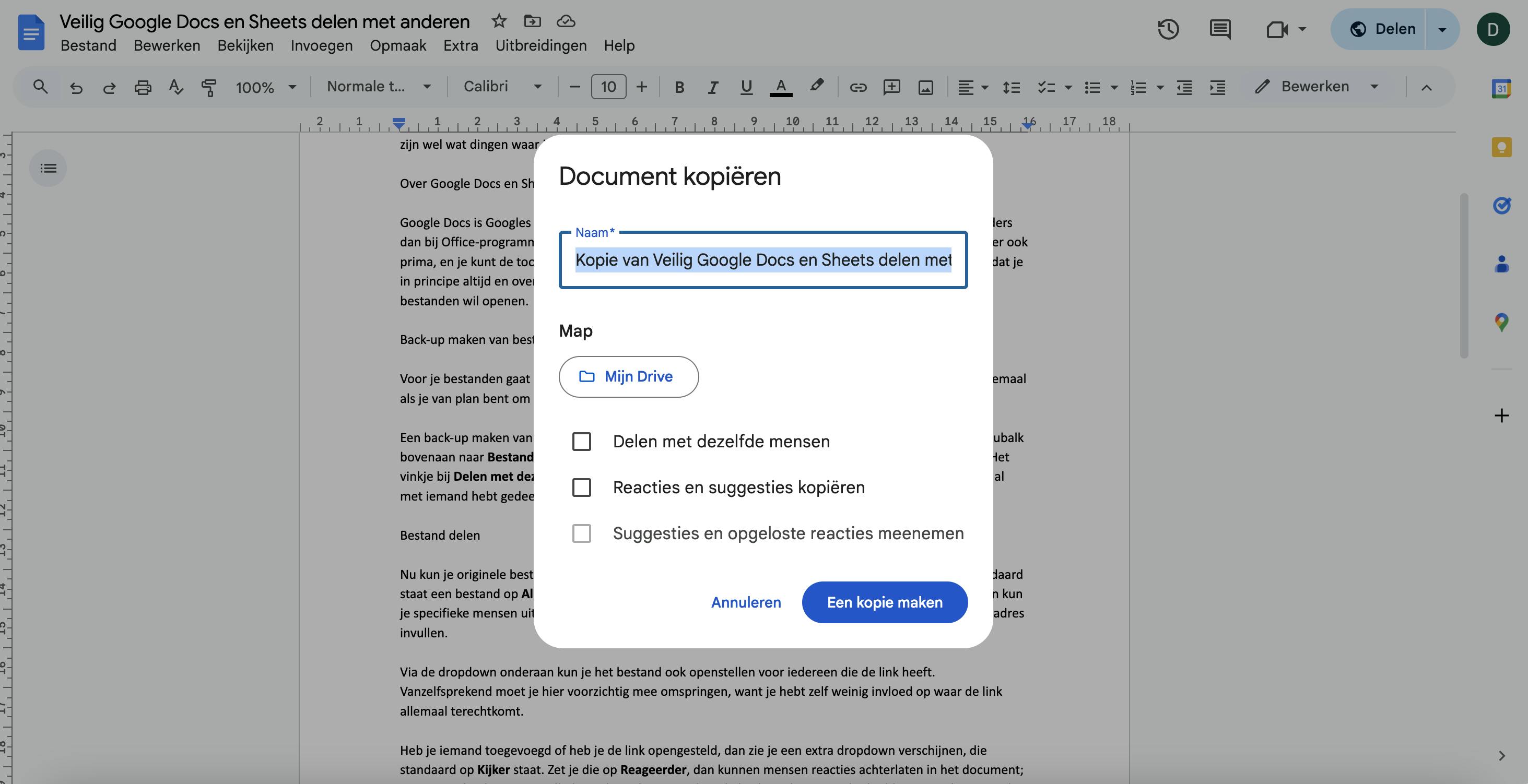This screenshot has width=1528, height=784.
Task: Open Google Maps side panel icon
Action: click(x=1501, y=322)
